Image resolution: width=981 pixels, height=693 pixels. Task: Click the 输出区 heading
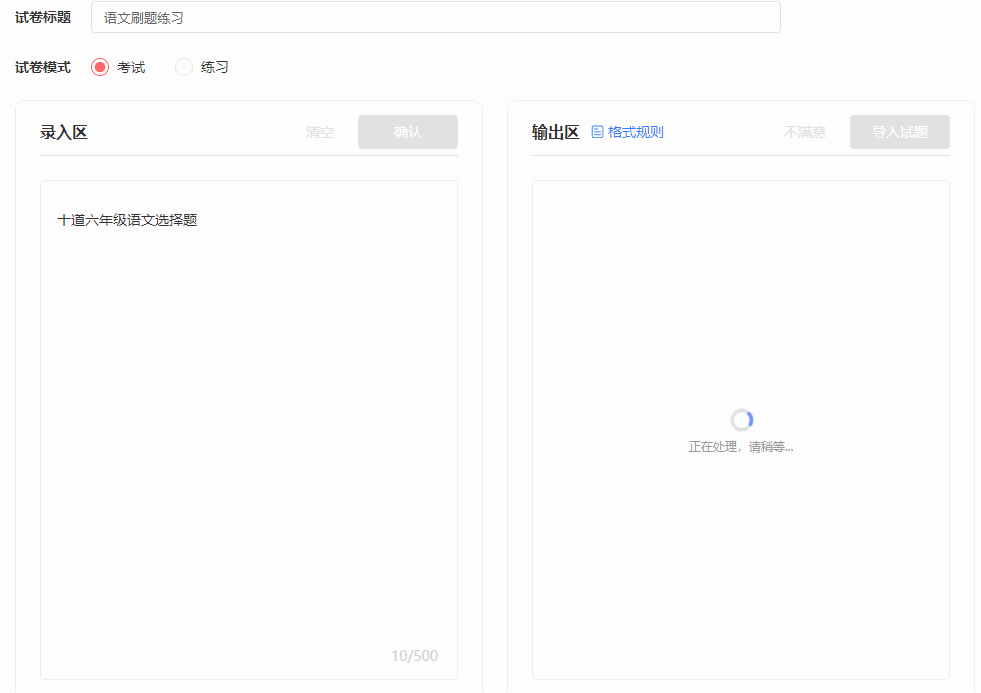click(556, 132)
